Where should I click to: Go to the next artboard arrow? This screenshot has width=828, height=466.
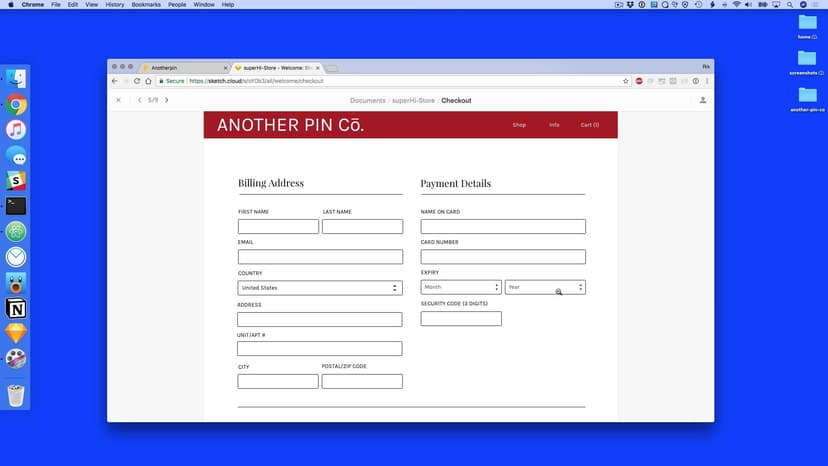point(167,100)
